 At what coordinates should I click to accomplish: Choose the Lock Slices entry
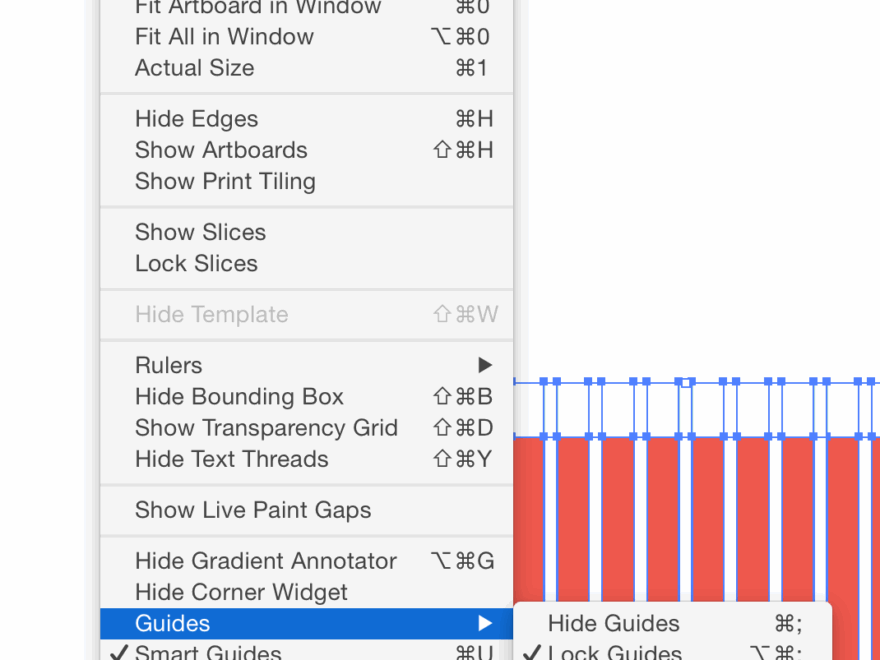(196, 263)
